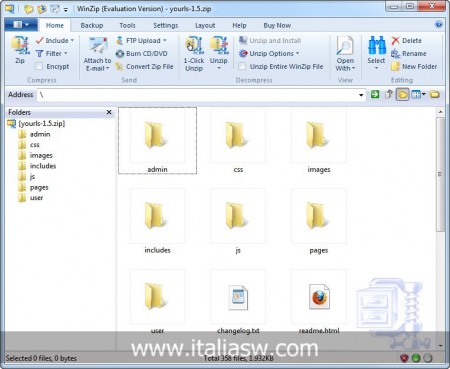Viewport: 450px width, 369px height.
Task: Click the vertical scrollbar thumb
Action: pos(440,174)
